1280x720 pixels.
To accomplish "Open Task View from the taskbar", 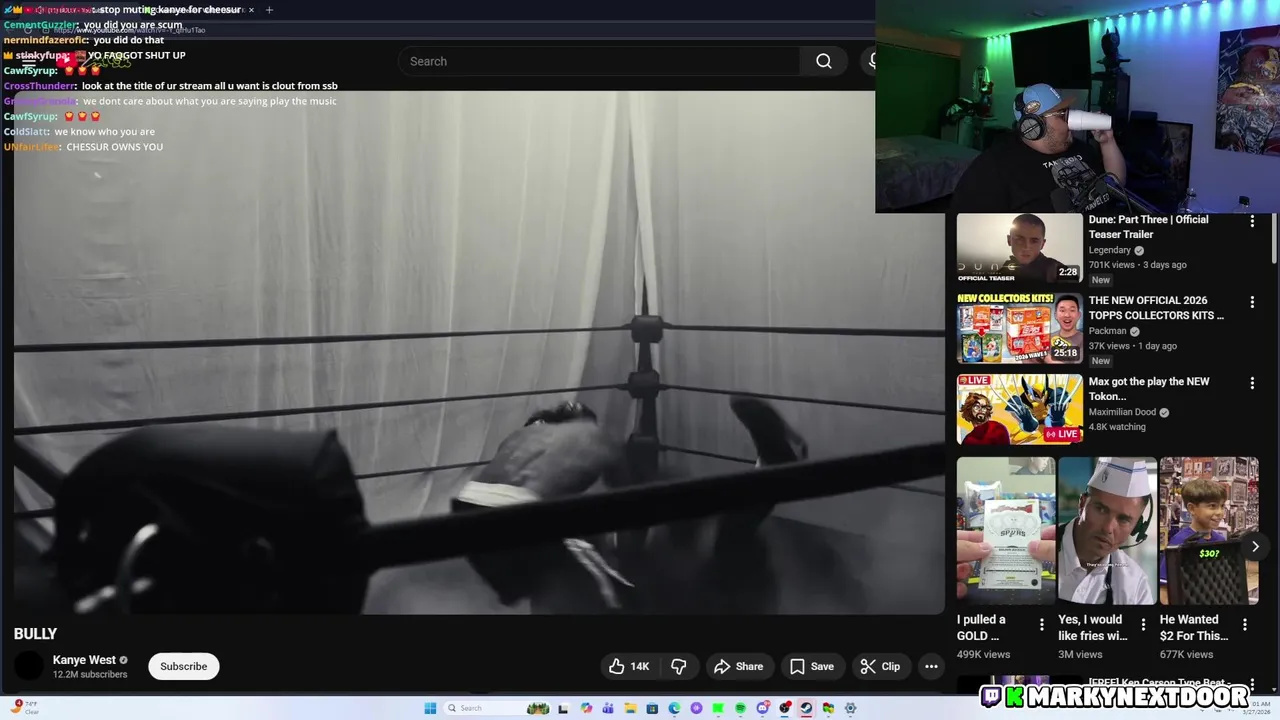I will tap(563, 708).
